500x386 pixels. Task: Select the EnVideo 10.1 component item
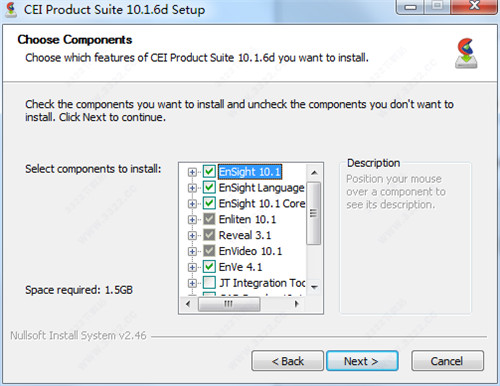tap(250, 251)
